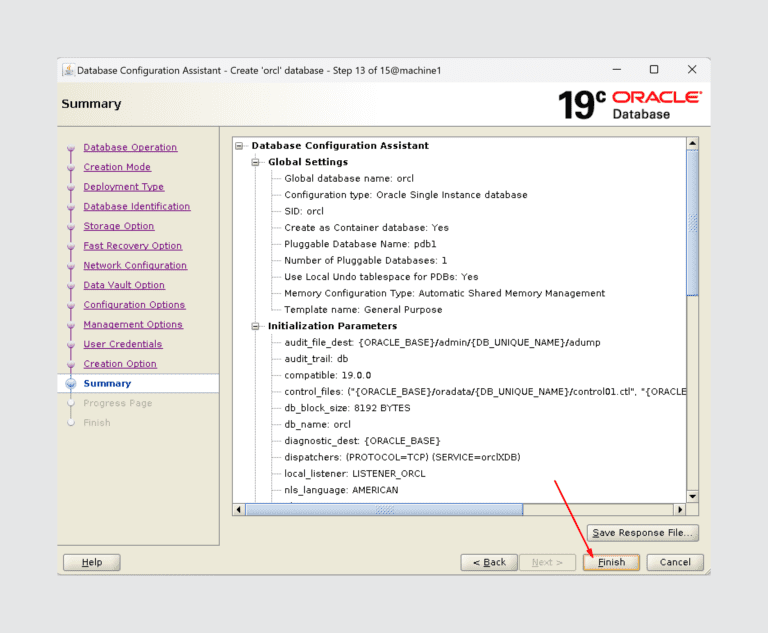Screen dimensions: 768x633
Task: Collapse the Database Configuration Assistant root node
Action: pos(240,146)
